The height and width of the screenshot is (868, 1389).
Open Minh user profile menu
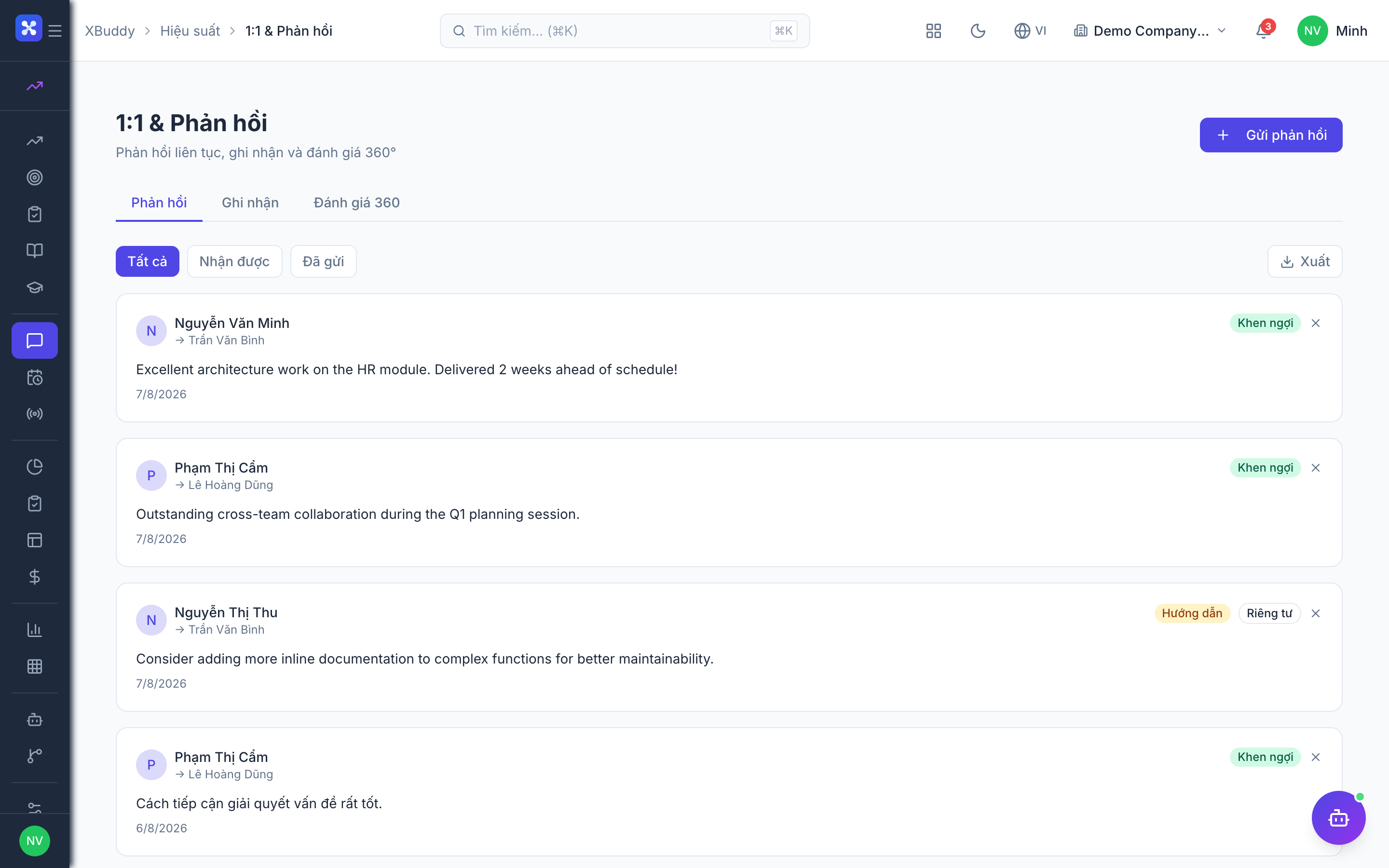(x=1332, y=31)
